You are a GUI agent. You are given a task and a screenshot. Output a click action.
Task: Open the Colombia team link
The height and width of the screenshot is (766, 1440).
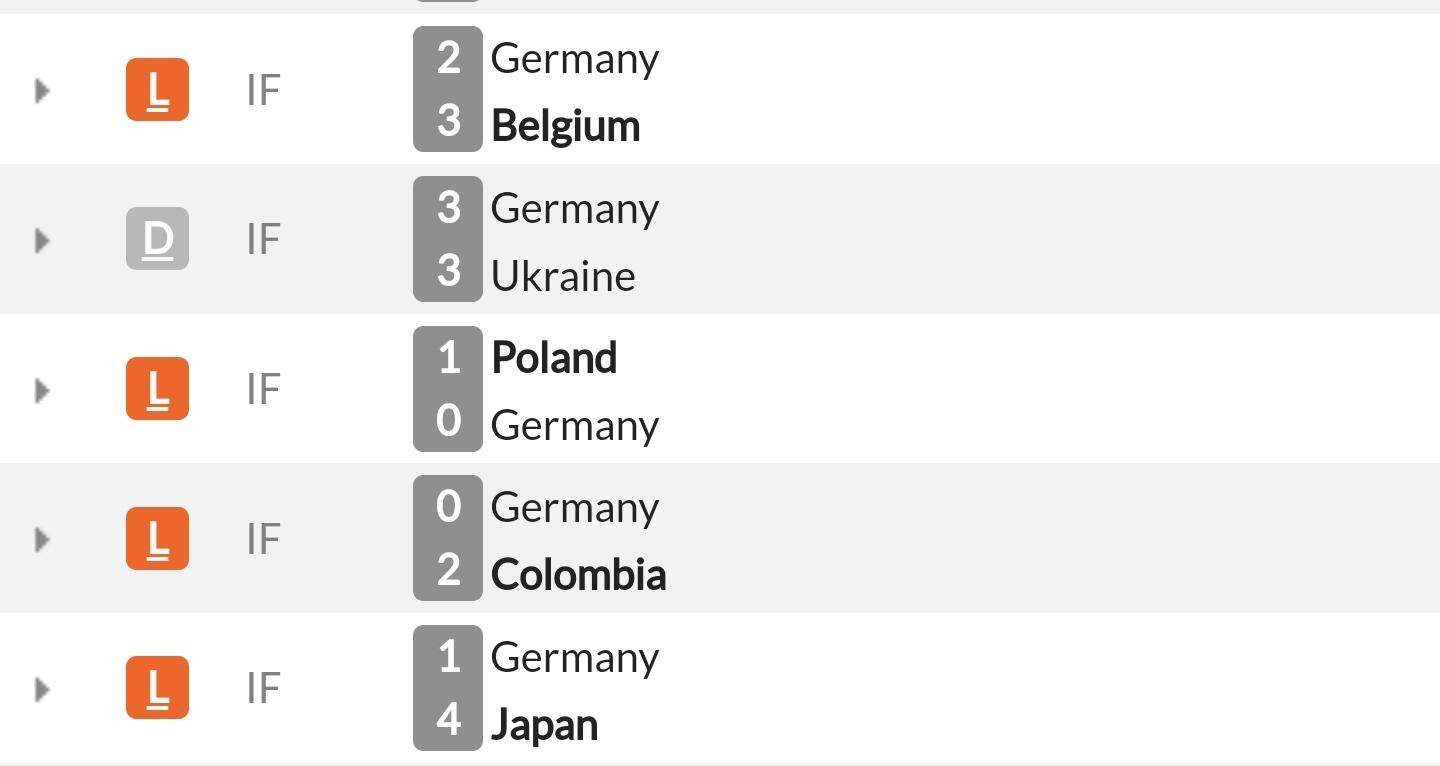coord(579,575)
